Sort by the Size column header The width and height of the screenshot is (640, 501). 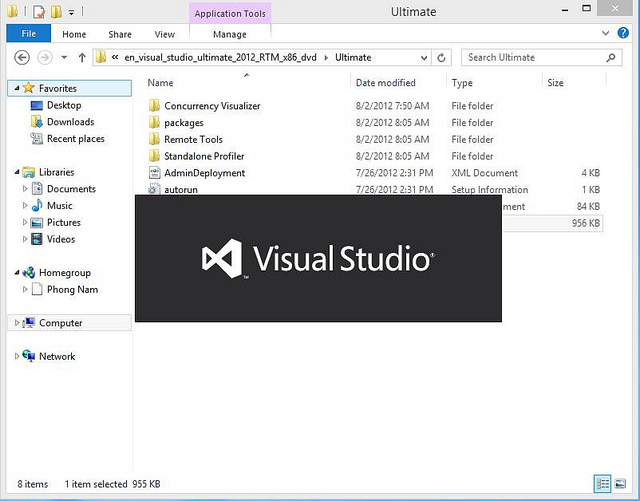pyautogui.click(x=555, y=83)
